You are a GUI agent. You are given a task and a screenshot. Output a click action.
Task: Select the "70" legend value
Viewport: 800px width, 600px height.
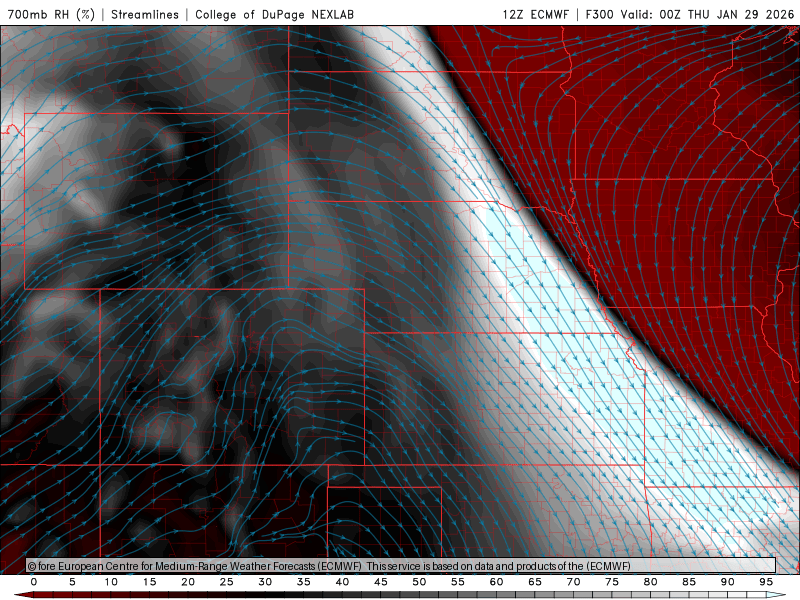pos(573,582)
